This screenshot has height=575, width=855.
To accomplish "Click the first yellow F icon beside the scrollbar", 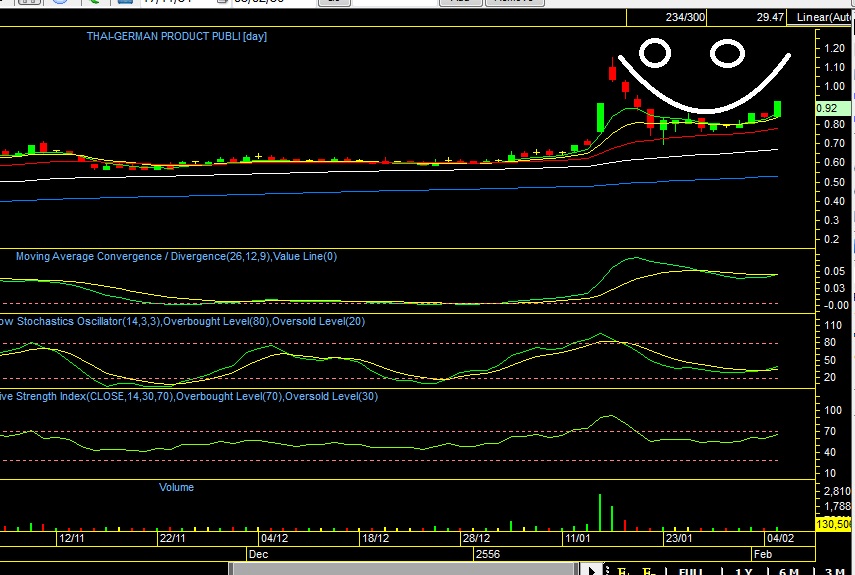I will (x=623, y=571).
